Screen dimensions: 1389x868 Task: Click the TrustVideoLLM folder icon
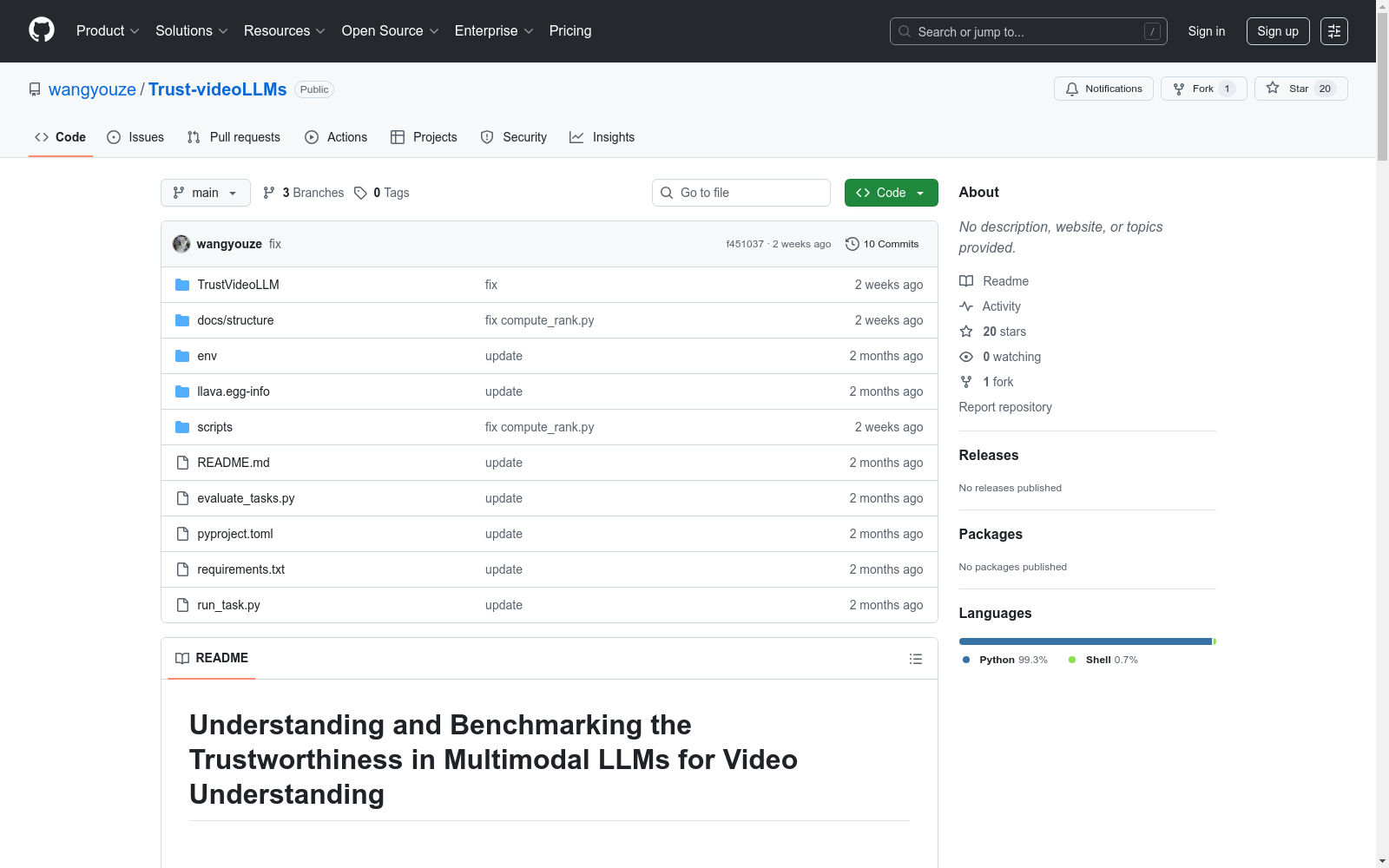click(182, 285)
